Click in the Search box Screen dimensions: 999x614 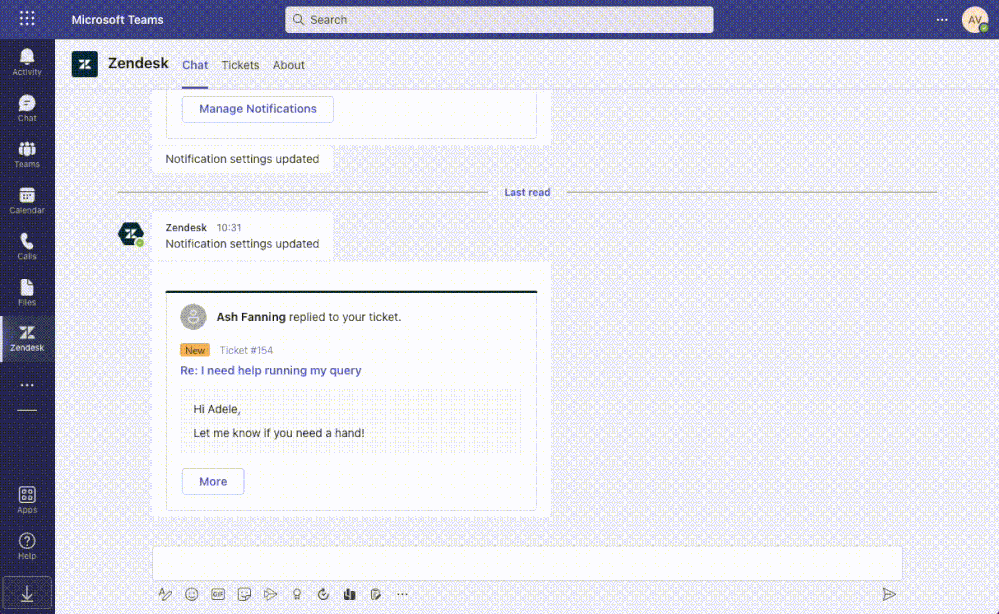(499, 20)
